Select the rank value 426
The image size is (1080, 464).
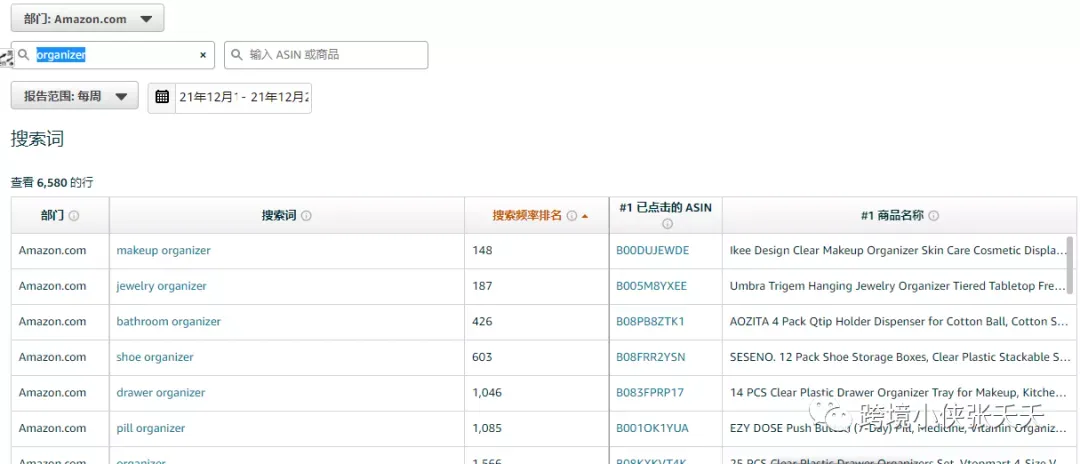point(482,321)
